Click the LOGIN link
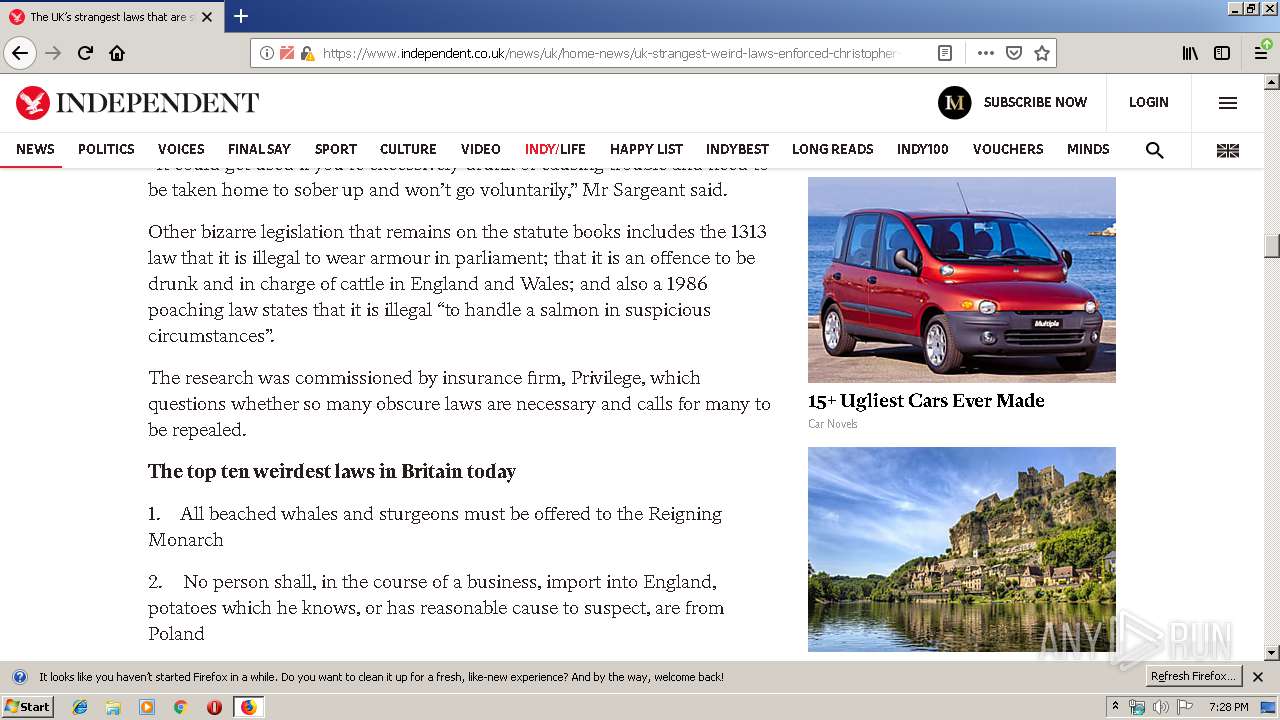 pyautogui.click(x=1148, y=102)
